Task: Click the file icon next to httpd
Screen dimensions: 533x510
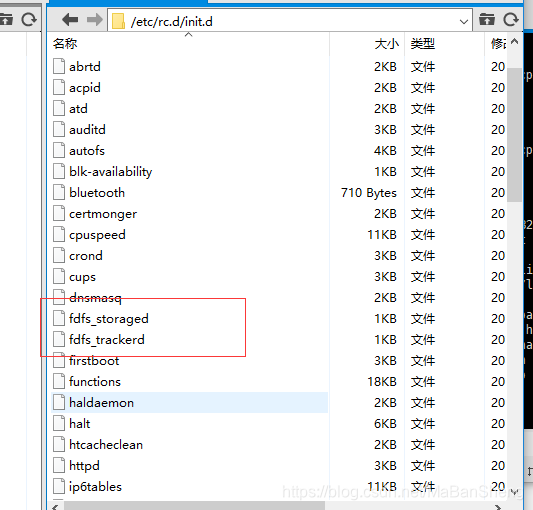Action: pyautogui.click(x=59, y=465)
